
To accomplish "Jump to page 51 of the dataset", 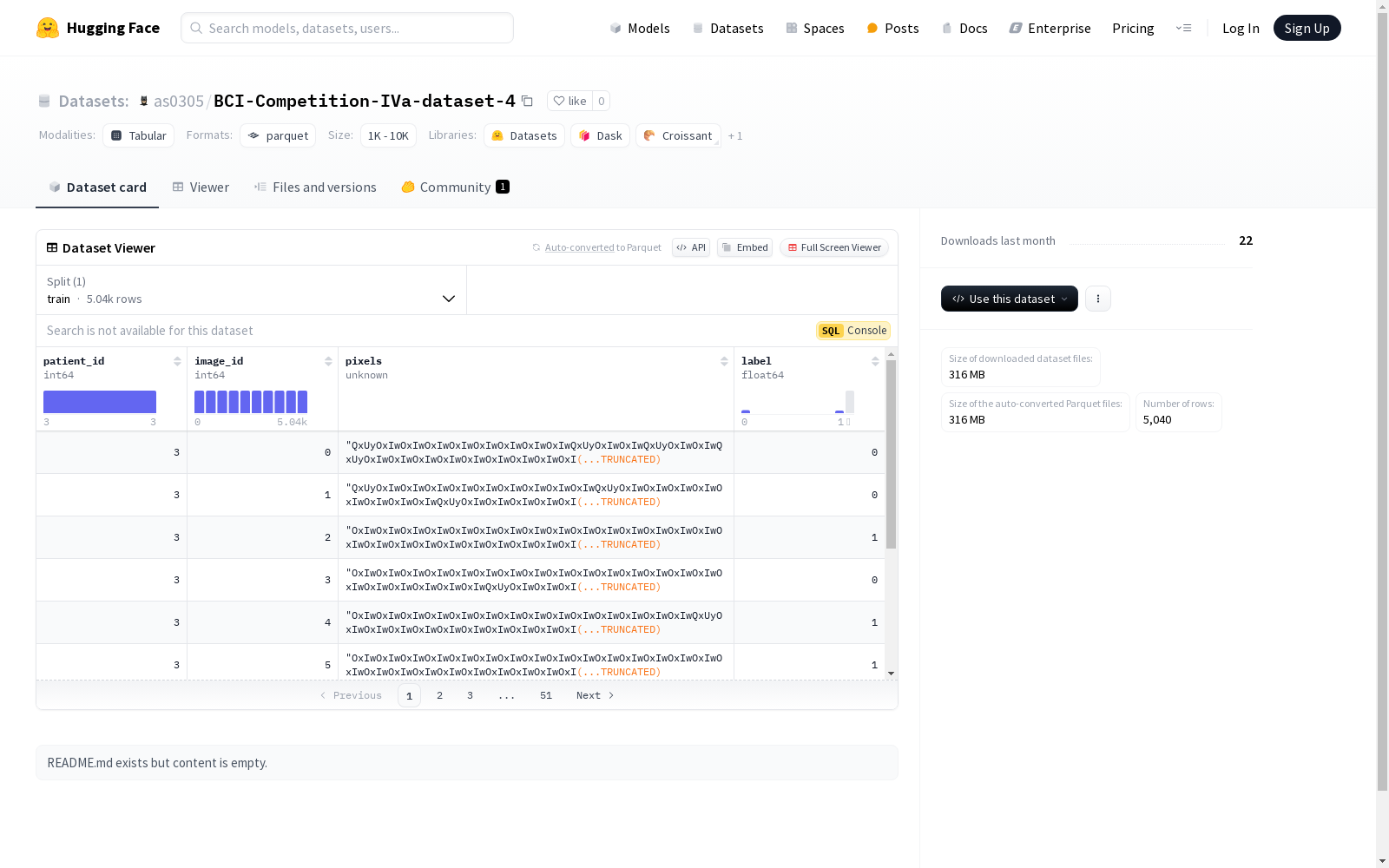I will point(546,695).
